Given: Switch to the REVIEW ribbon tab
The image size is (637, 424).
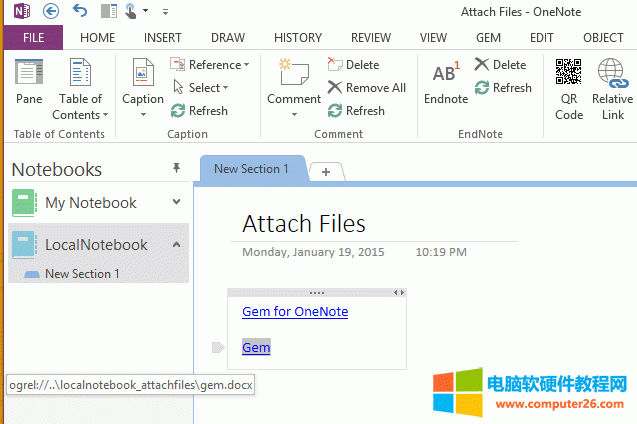Looking at the screenshot, I should click(370, 38).
